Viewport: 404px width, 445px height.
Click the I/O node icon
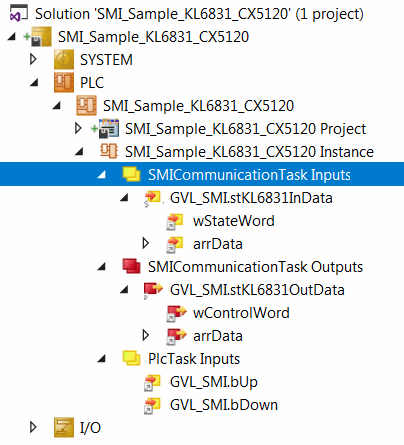(64, 427)
